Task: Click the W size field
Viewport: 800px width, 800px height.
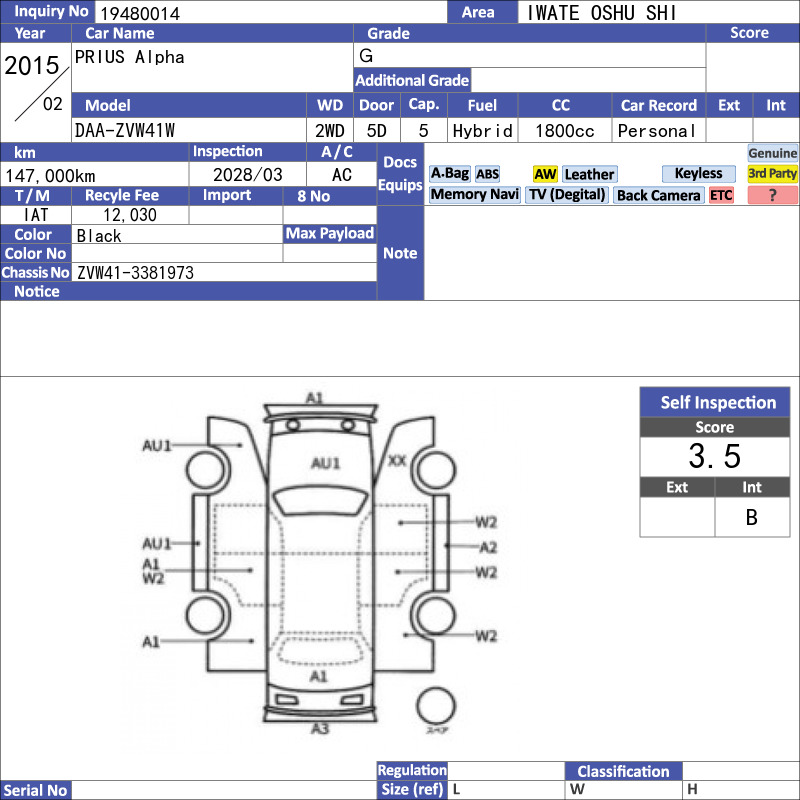Action: click(x=623, y=789)
